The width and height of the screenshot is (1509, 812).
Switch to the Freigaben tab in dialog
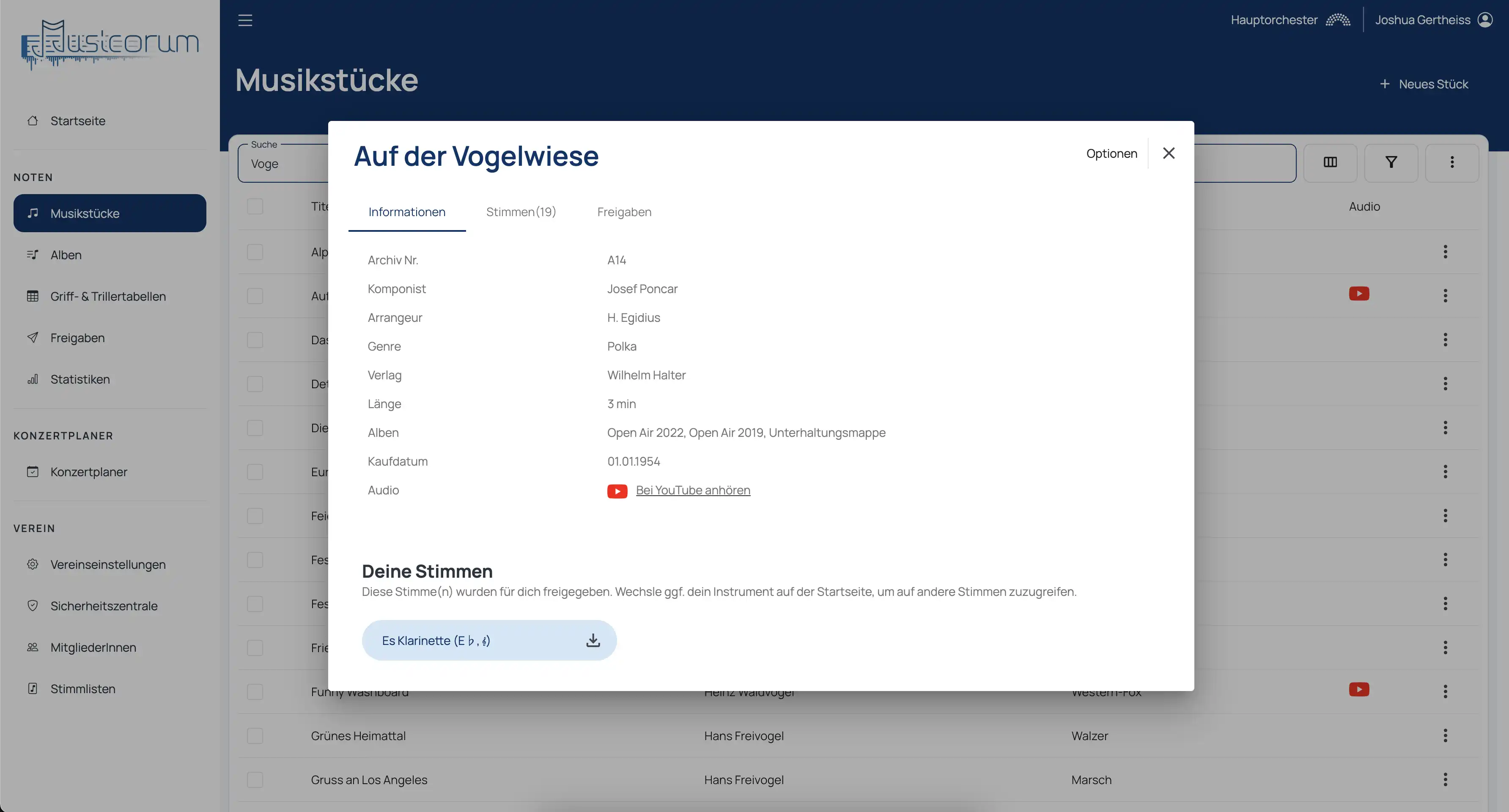(624, 212)
